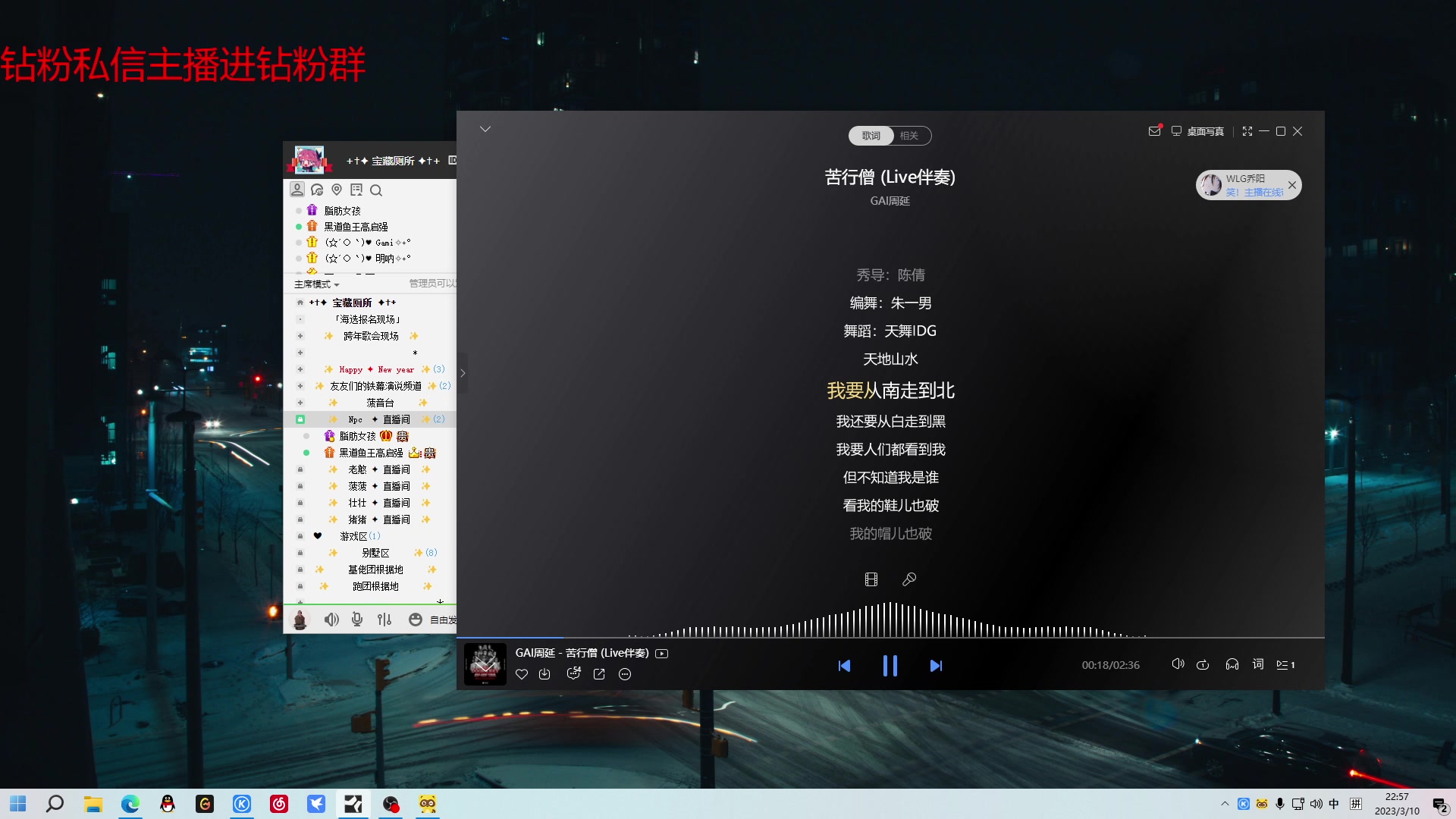Click the microphone icon below the lyrics
This screenshot has height=819, width=1456.
click(909, 579)
